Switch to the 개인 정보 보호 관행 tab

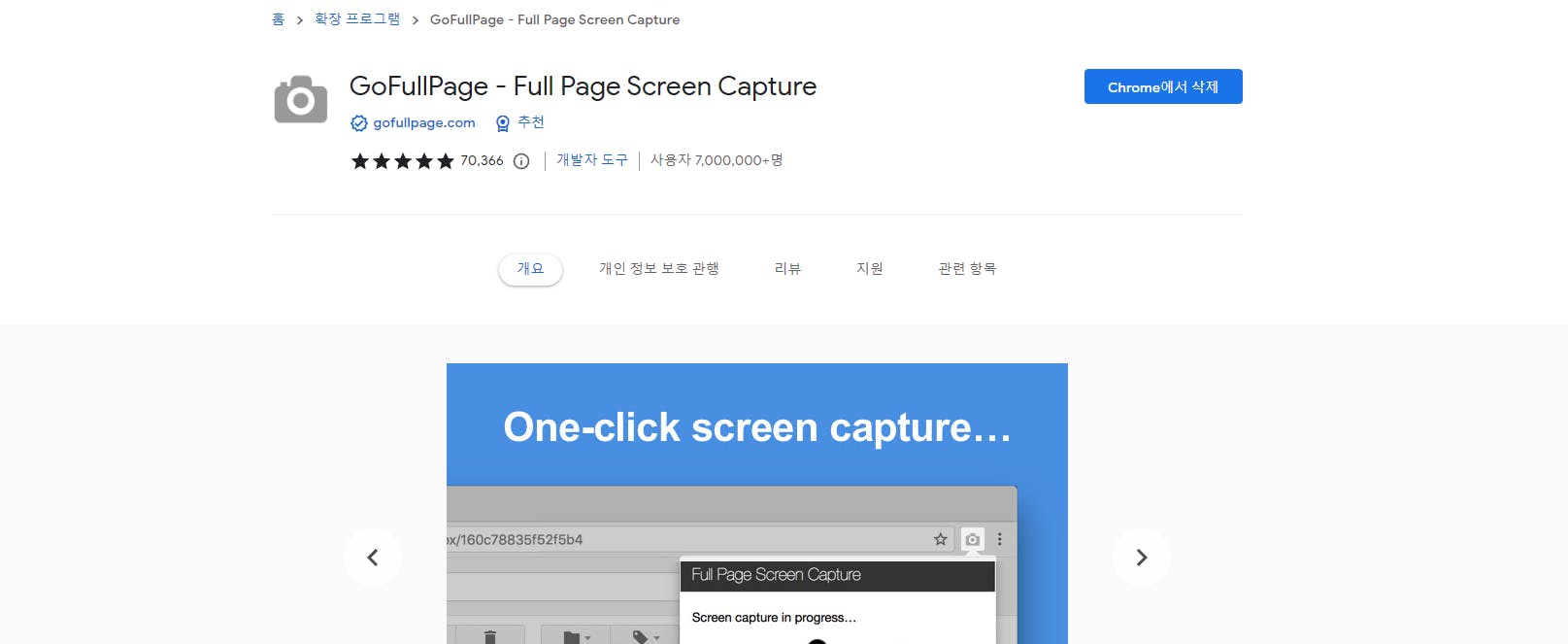click(659, 269)
